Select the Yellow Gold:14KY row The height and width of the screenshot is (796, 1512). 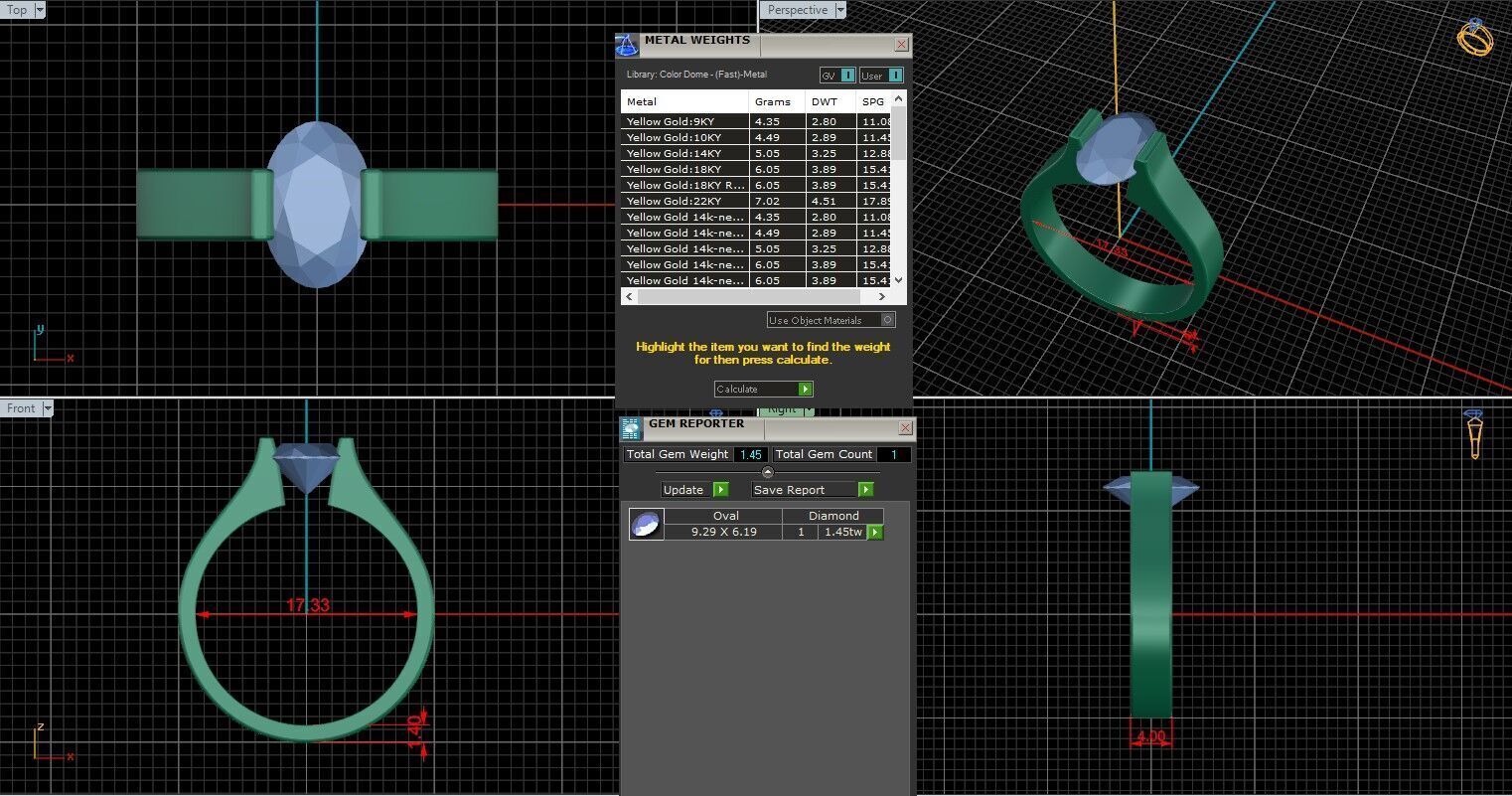[756, 153]
